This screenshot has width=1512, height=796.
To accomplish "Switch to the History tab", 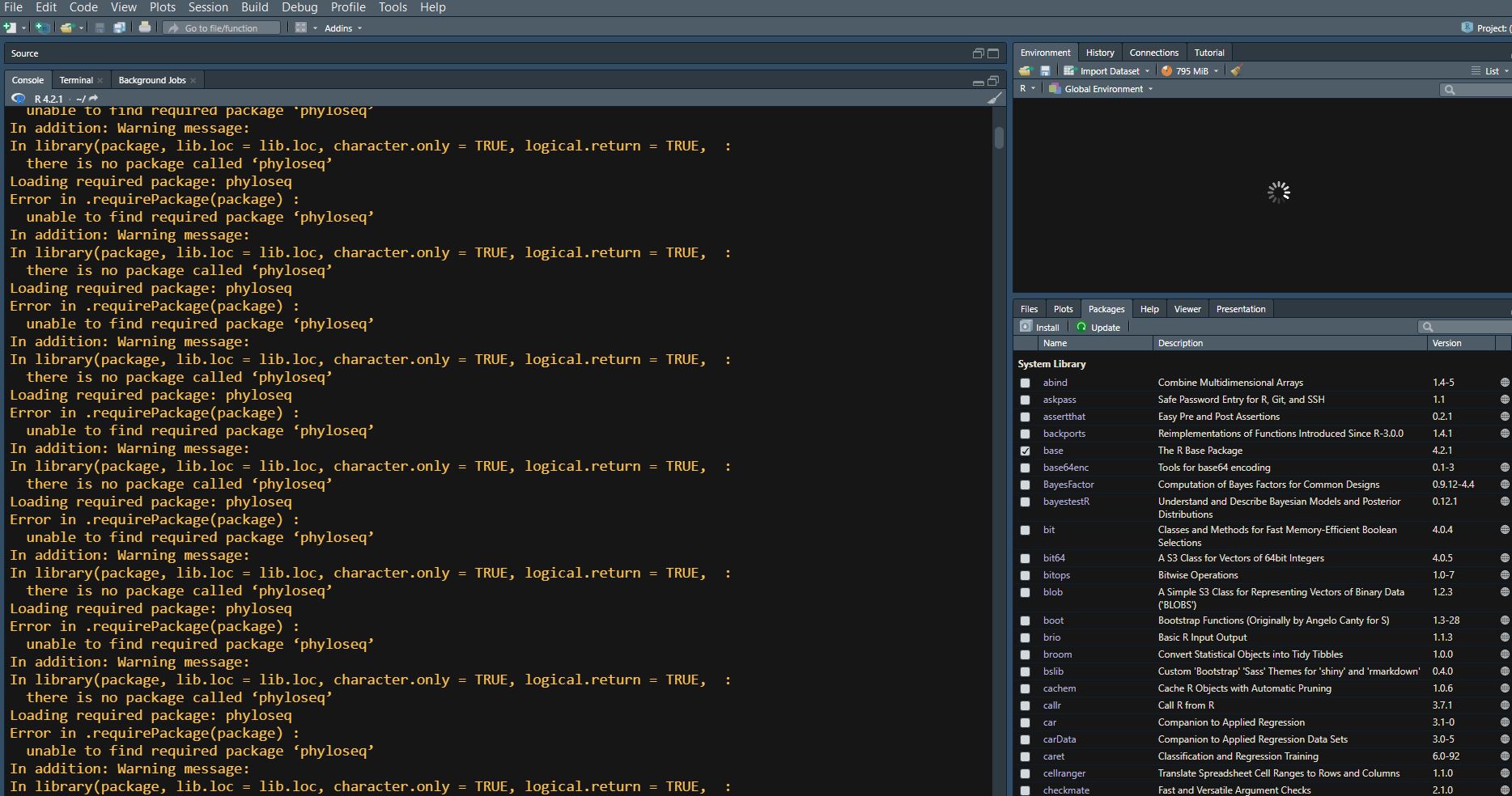I will coord(1099,53).
